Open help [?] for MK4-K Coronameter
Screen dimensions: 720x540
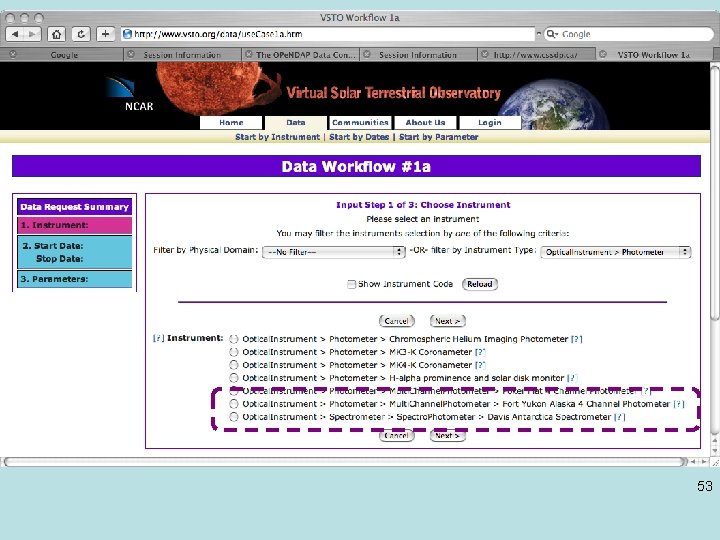480,365
